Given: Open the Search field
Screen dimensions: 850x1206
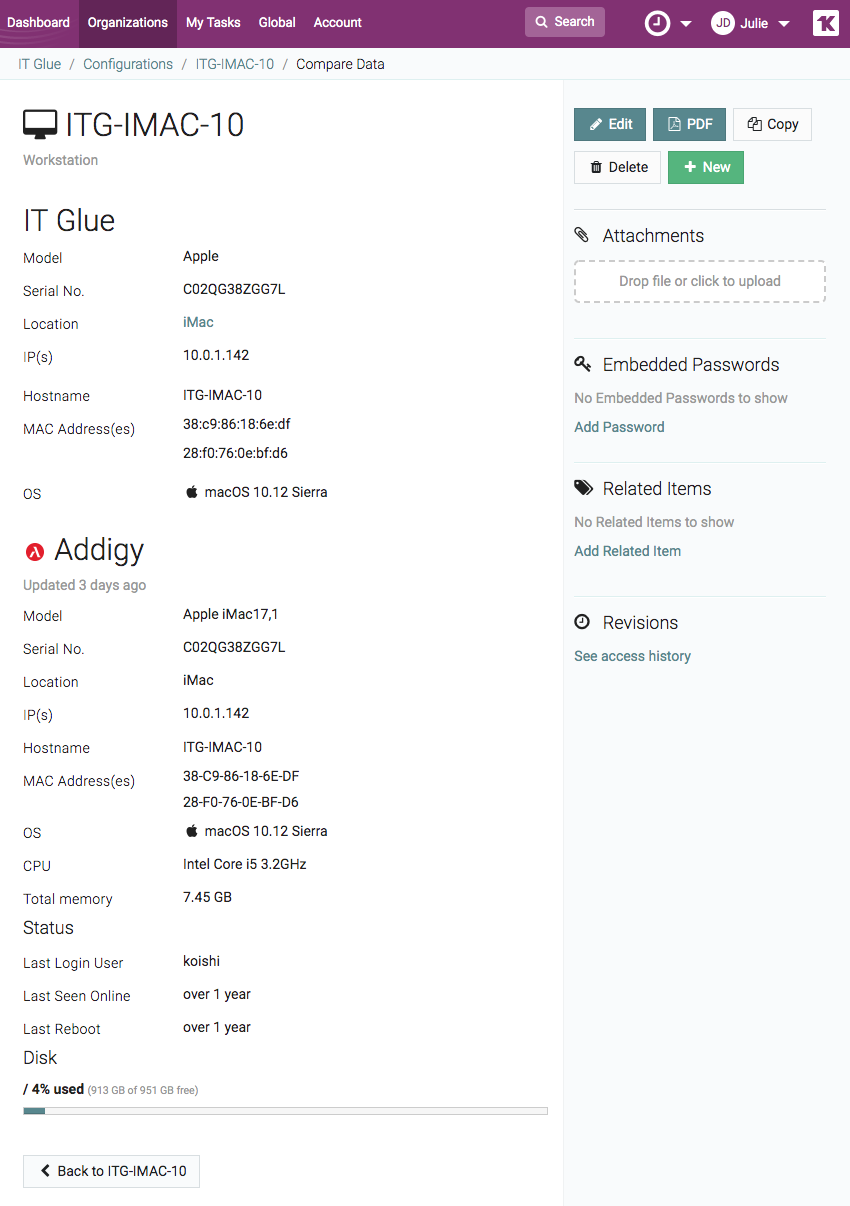Looking at the screenshot, I should (x=565, y=22).
